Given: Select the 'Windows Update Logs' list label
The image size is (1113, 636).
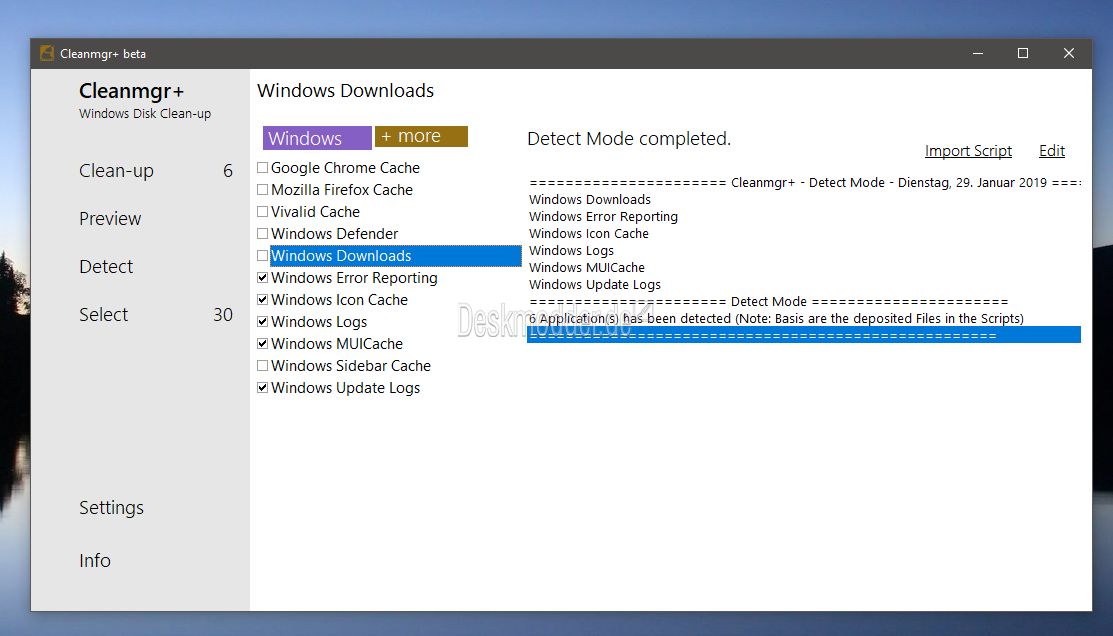Looking at the screenshot, I should pyautogui.click(x=345, y=388).
